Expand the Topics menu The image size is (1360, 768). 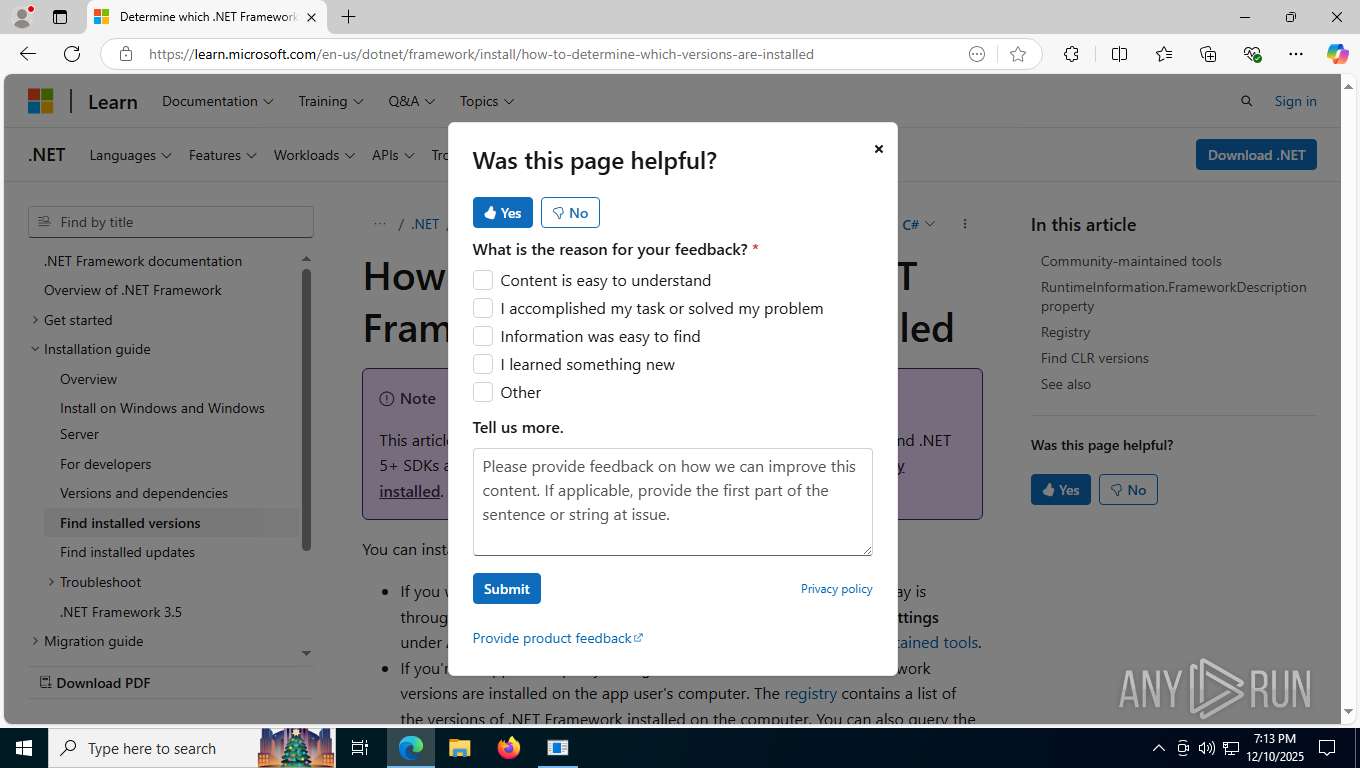tap(486, 101)
